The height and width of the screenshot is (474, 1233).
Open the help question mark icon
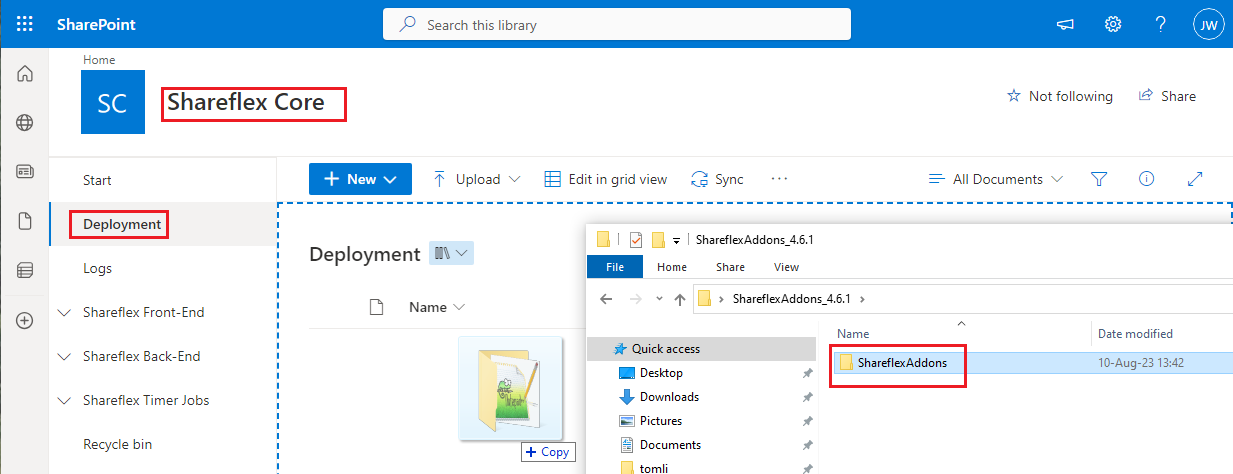[1160, 24]
